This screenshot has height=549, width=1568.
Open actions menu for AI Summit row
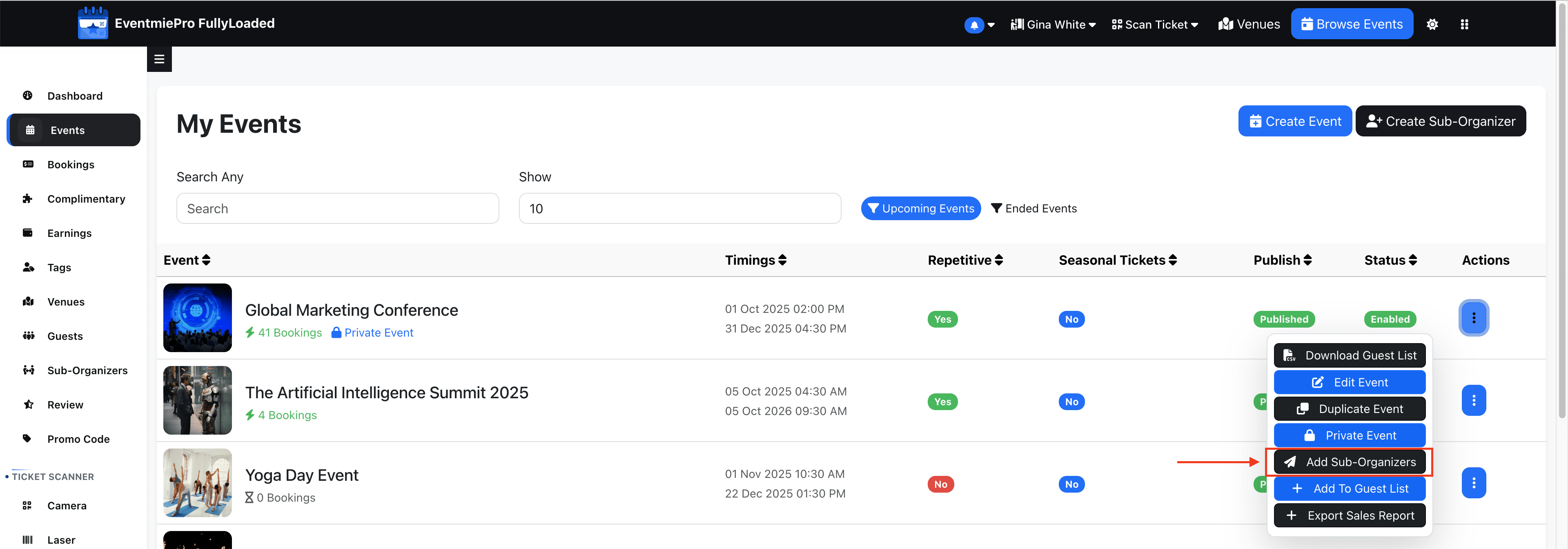click(1474, 400)
